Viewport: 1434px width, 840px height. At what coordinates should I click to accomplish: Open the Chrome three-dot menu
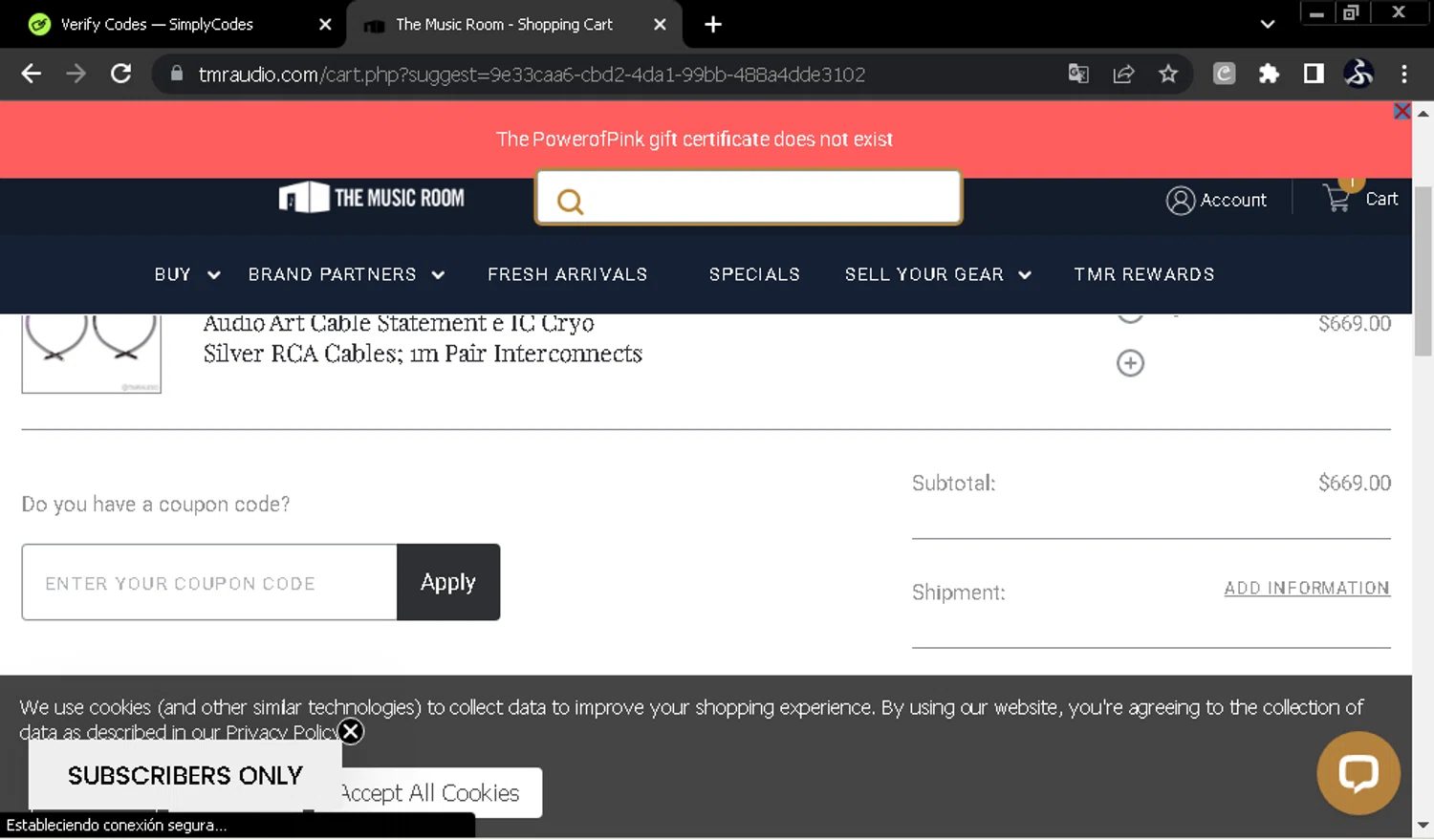[x=1403, y=74]
